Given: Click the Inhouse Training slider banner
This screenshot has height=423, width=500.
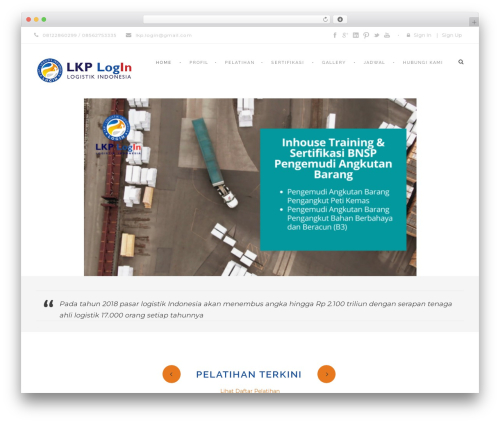Looking at the screenshot, I should click(x=250, y=187).
